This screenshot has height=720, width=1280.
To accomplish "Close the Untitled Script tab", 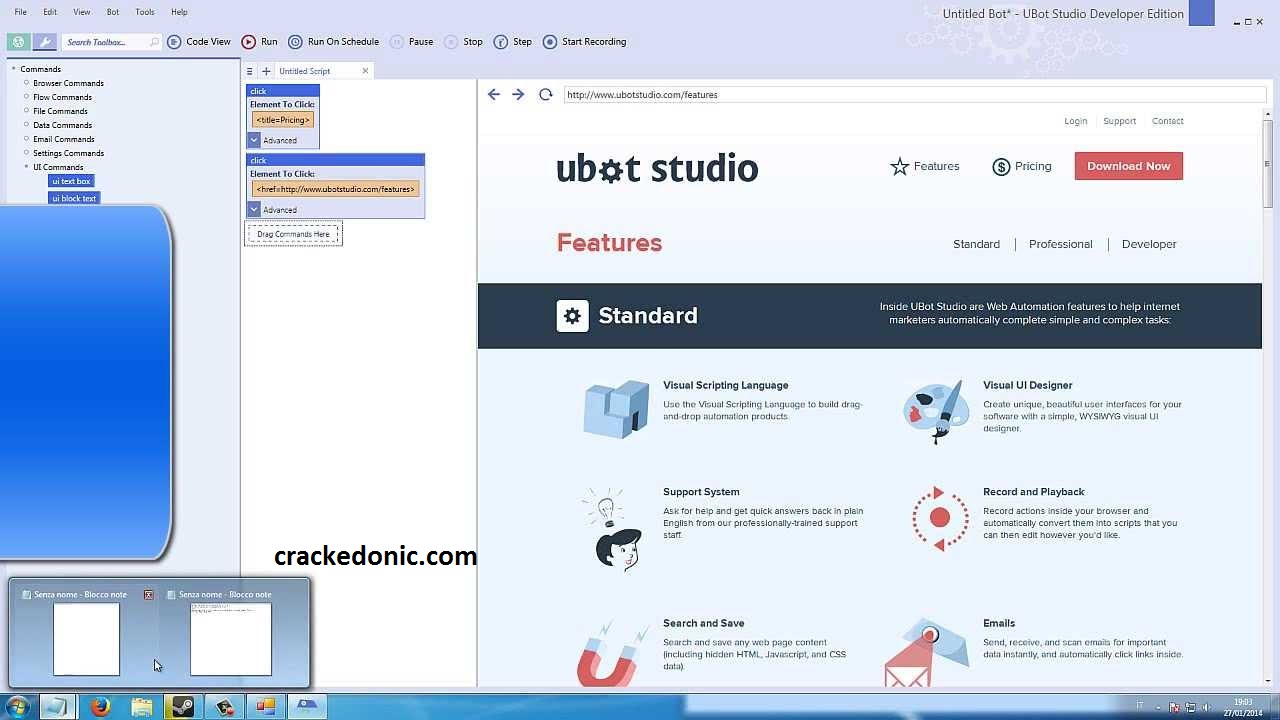I will coord(365,70).
